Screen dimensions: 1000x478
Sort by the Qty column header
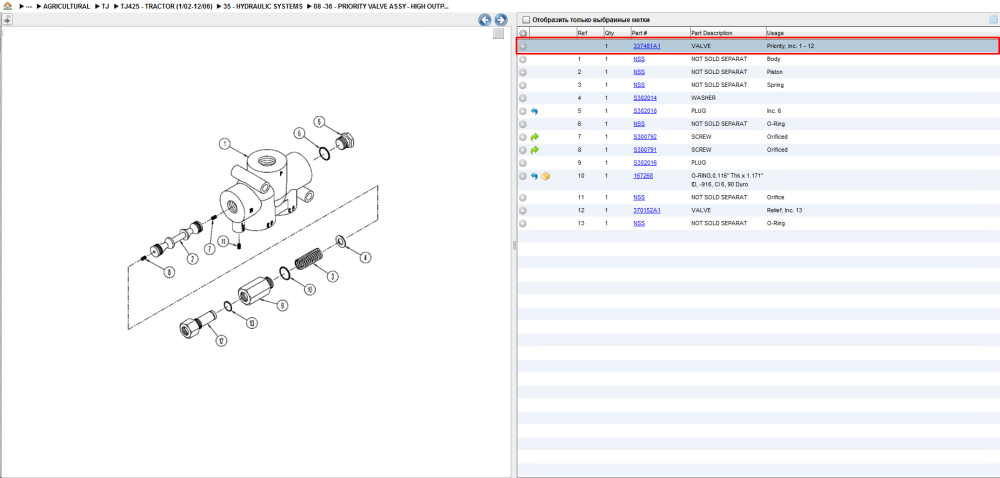(x=609, y=33)
